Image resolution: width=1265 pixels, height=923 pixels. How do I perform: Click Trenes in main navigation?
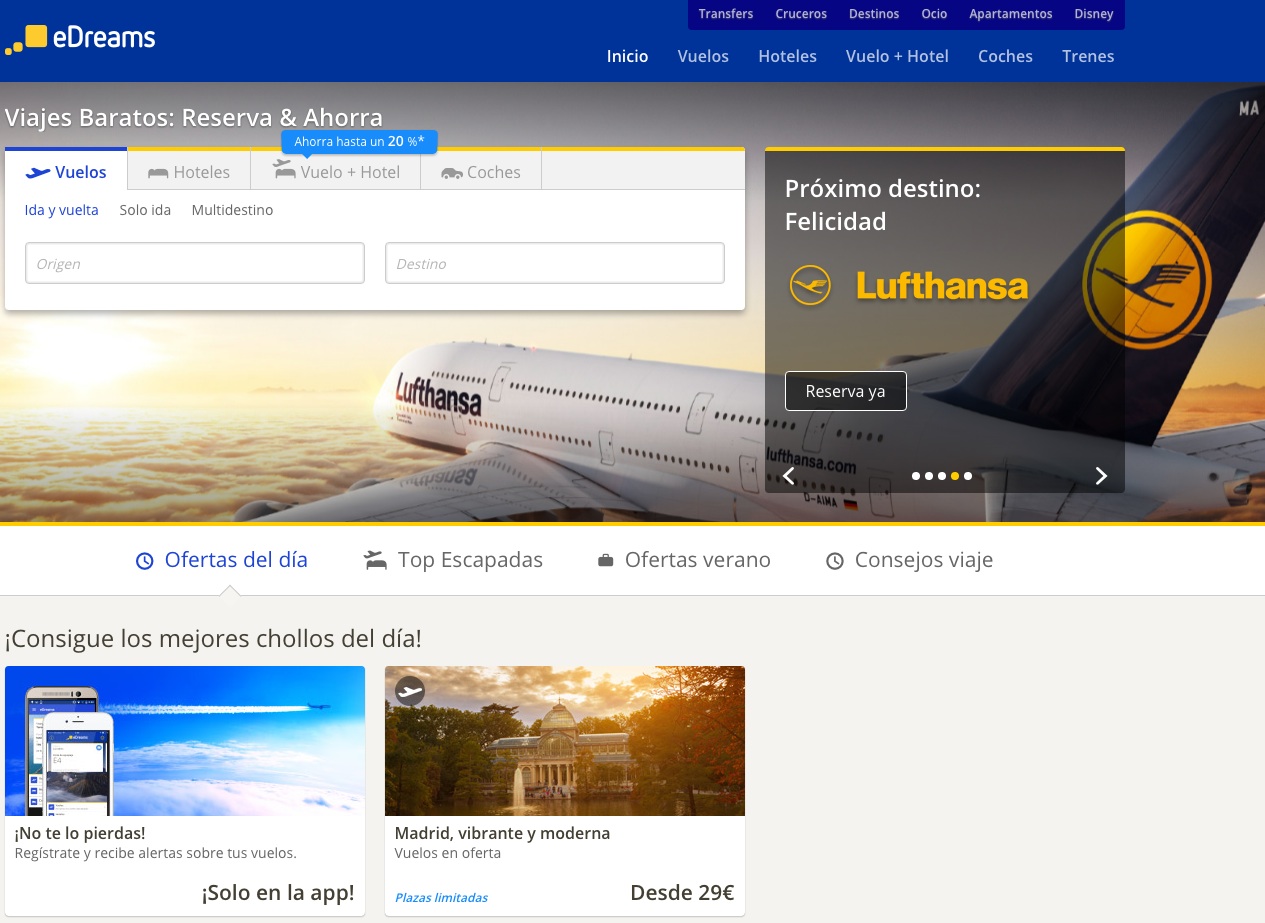(x=1088, y=56)
